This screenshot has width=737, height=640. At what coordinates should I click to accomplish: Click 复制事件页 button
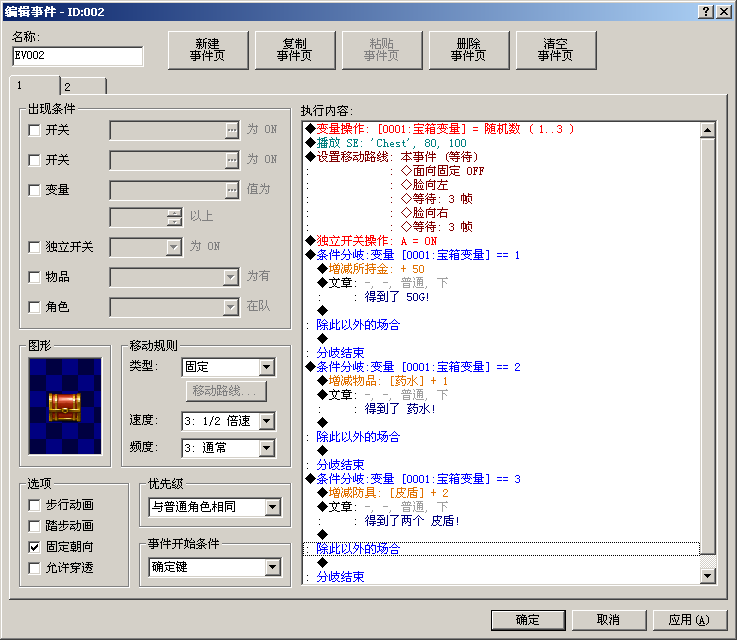(295, 50)
